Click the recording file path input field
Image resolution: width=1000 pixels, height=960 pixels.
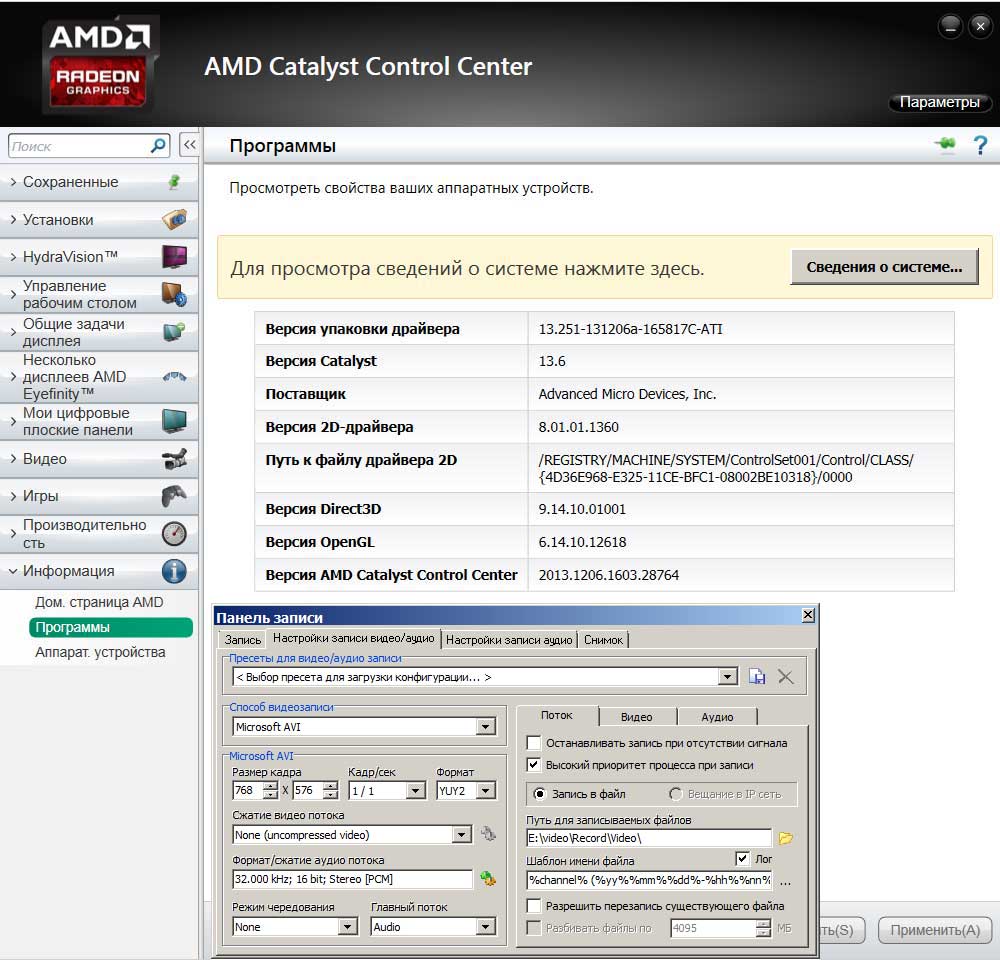pos(648,838)
